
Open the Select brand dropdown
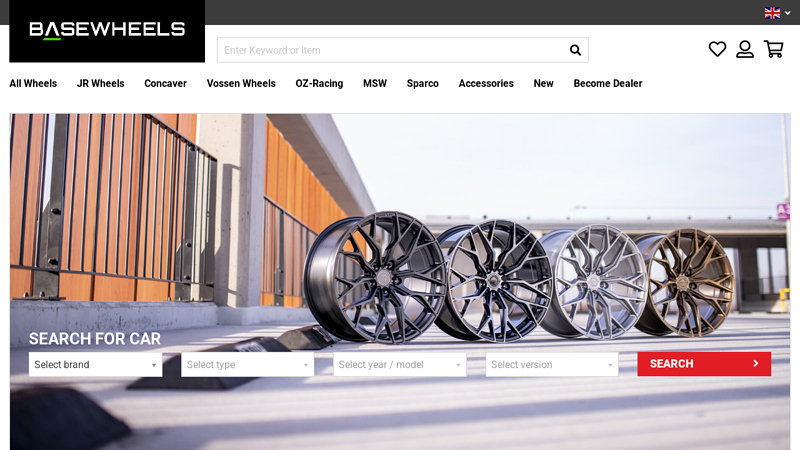pos(95,364)
